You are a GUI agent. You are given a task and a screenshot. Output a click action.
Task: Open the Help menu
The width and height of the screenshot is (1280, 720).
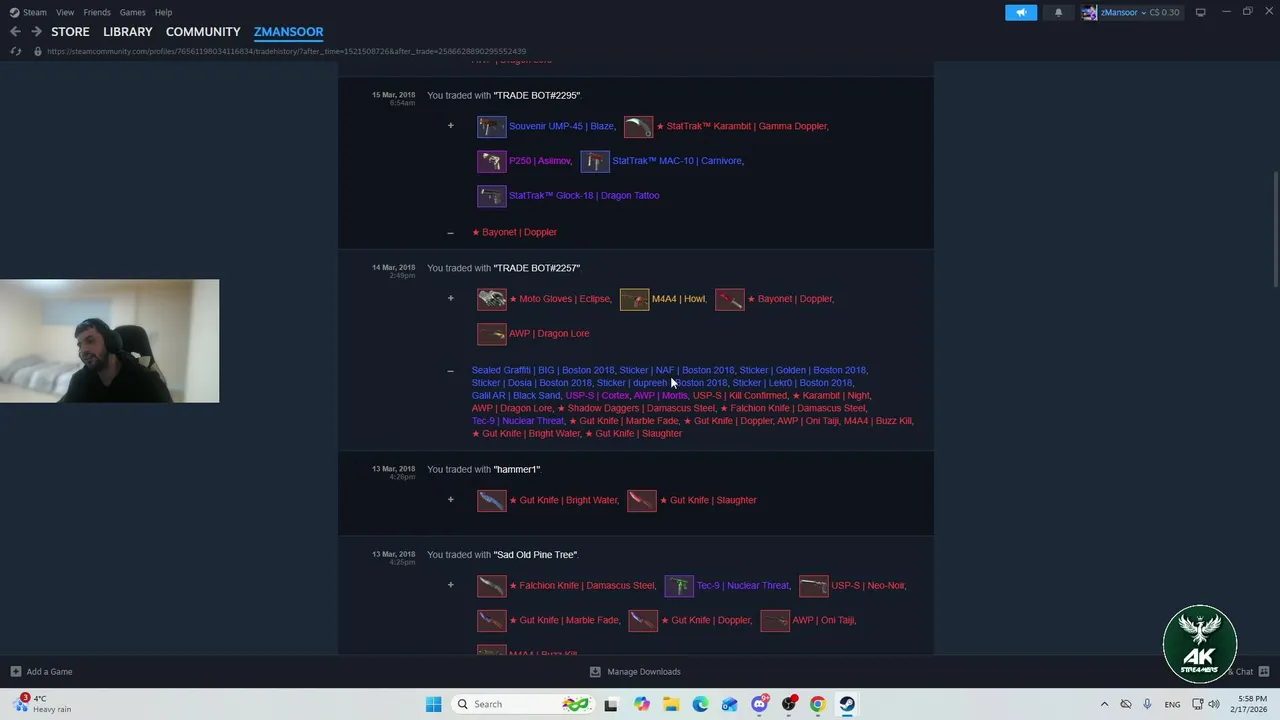[163, 12]
